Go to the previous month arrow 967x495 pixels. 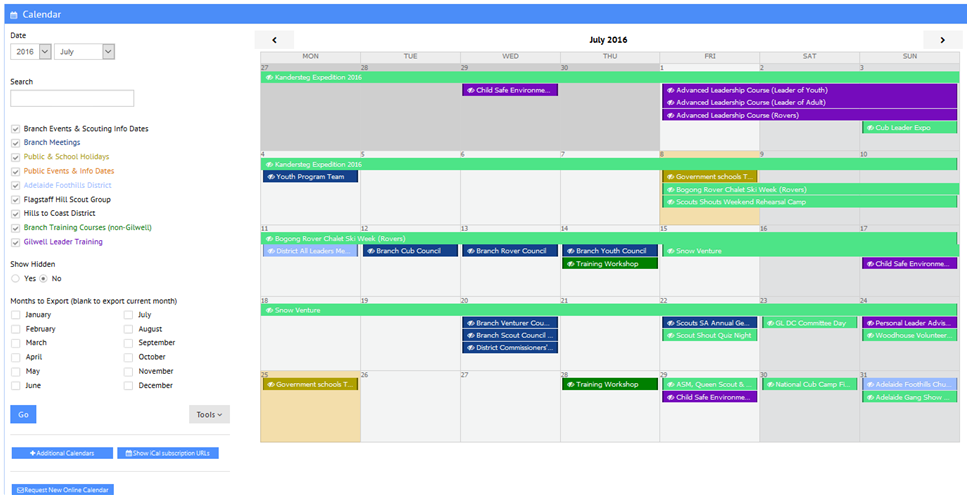(274, 40)
